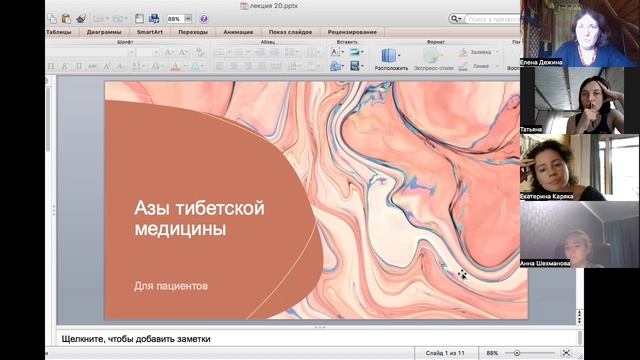Expand the Линия line dropdown arrow
The height and width of the screenshot is (360, 640).
497,66
